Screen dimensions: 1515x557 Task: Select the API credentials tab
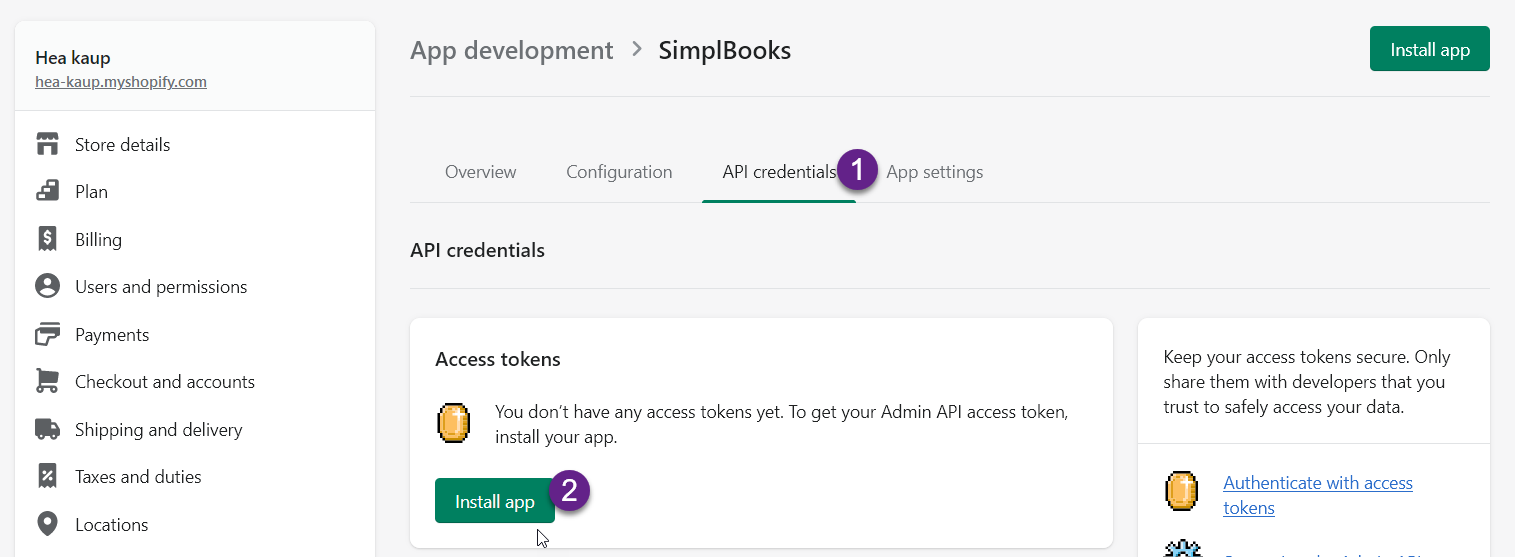(x=778, y=172)
